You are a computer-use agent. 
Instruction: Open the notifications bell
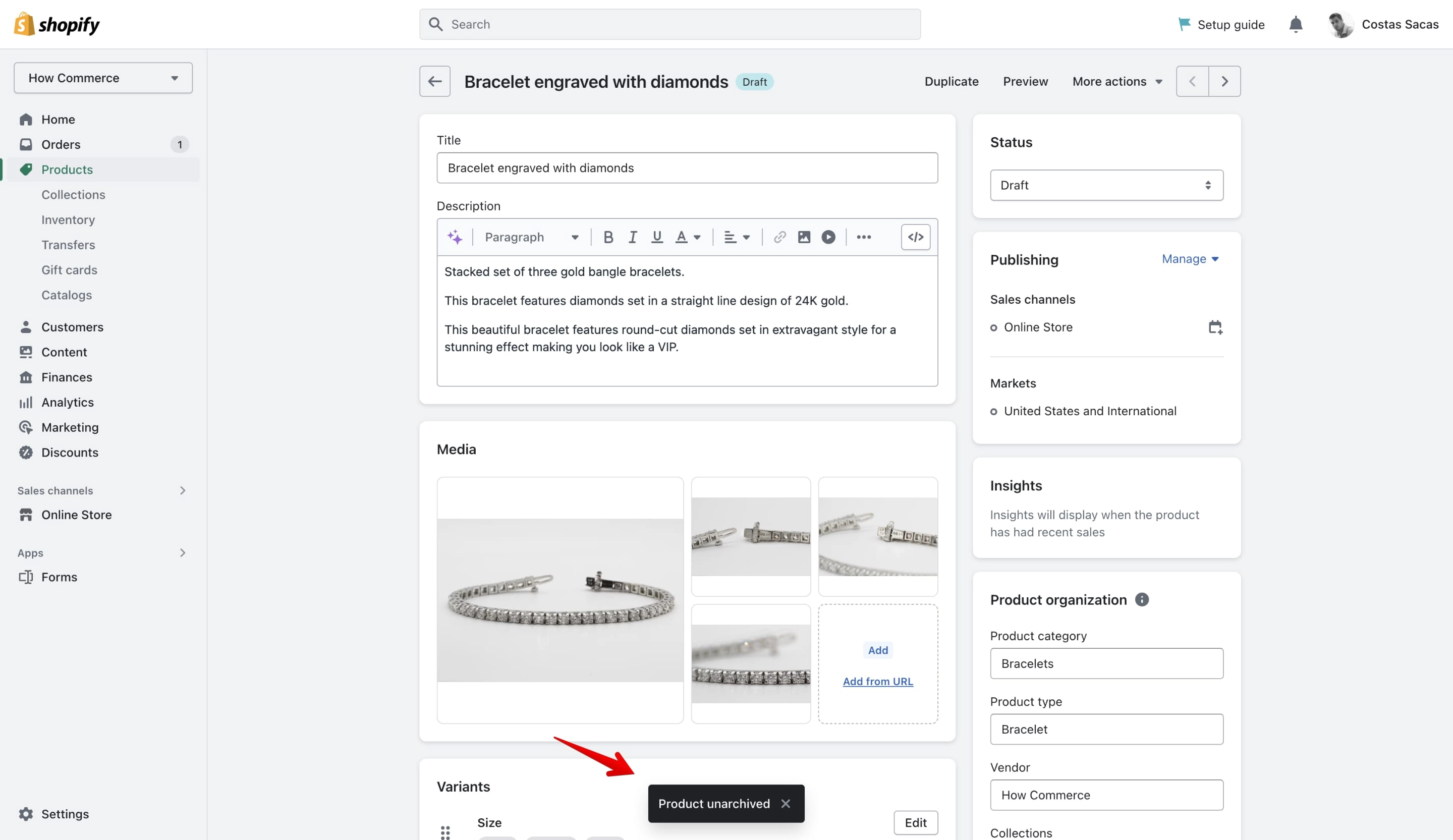click(1296, 24)
